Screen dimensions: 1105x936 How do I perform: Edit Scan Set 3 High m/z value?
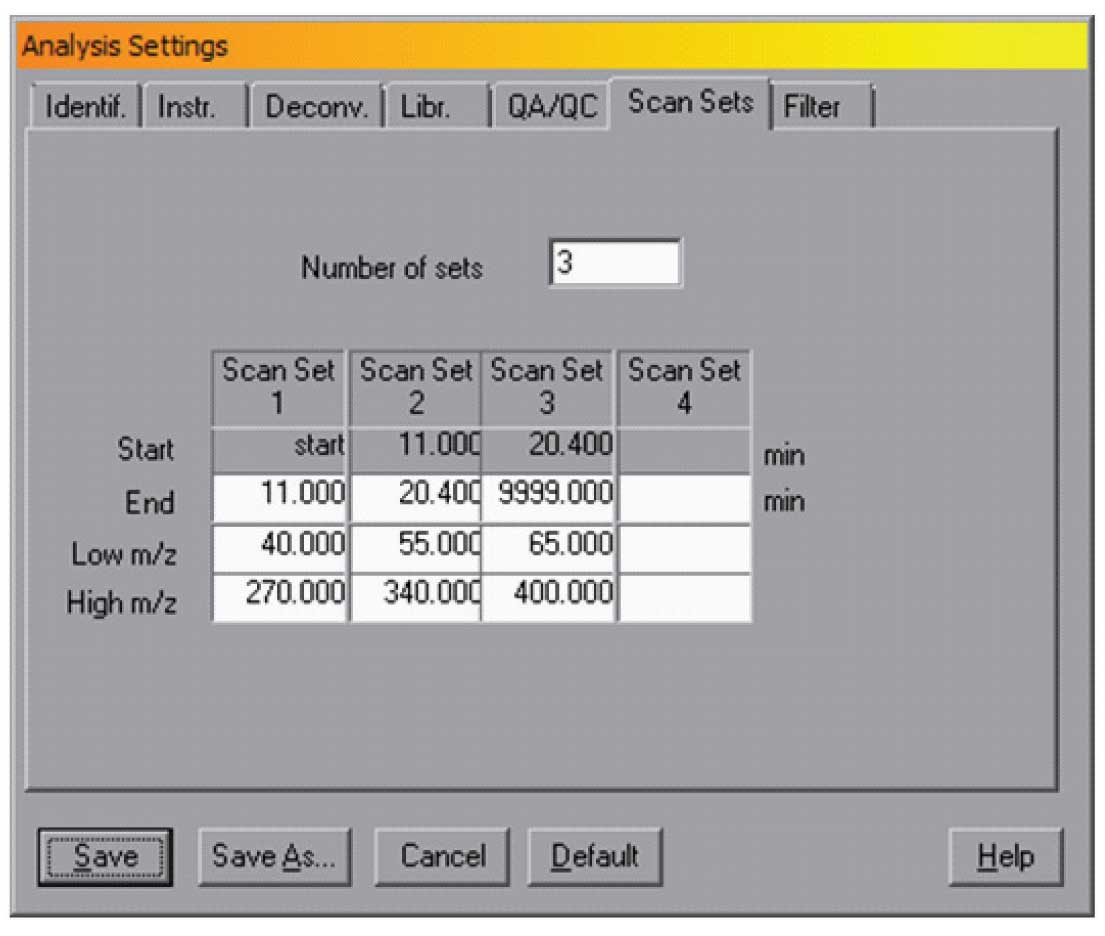[548, 597]
